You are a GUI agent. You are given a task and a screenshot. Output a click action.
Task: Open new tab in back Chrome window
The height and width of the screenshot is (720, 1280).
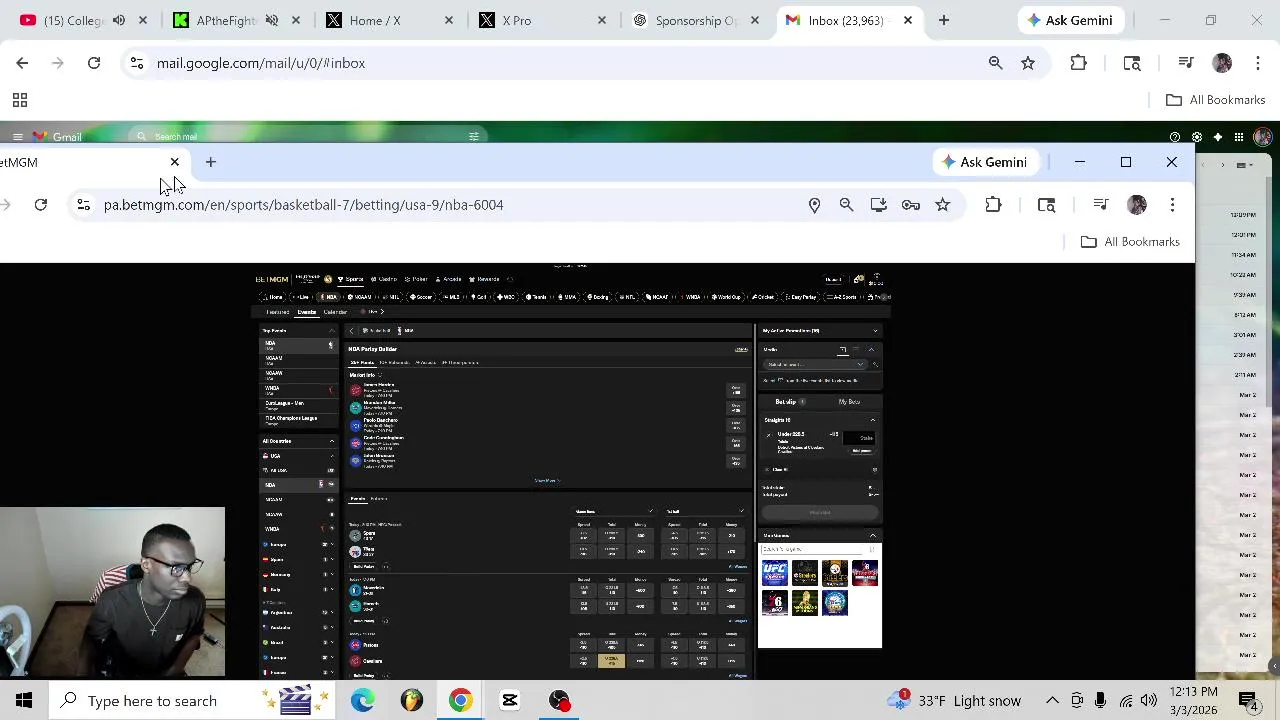pos(943,20)
